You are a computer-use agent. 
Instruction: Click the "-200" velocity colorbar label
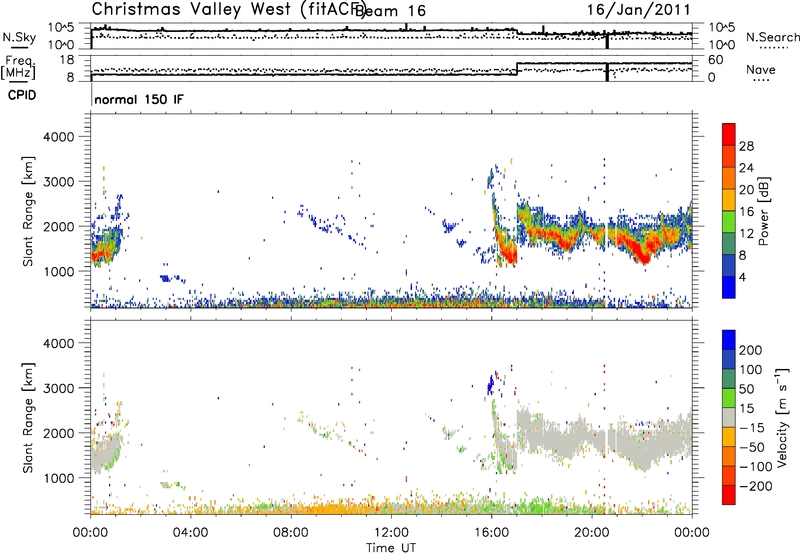755,486
